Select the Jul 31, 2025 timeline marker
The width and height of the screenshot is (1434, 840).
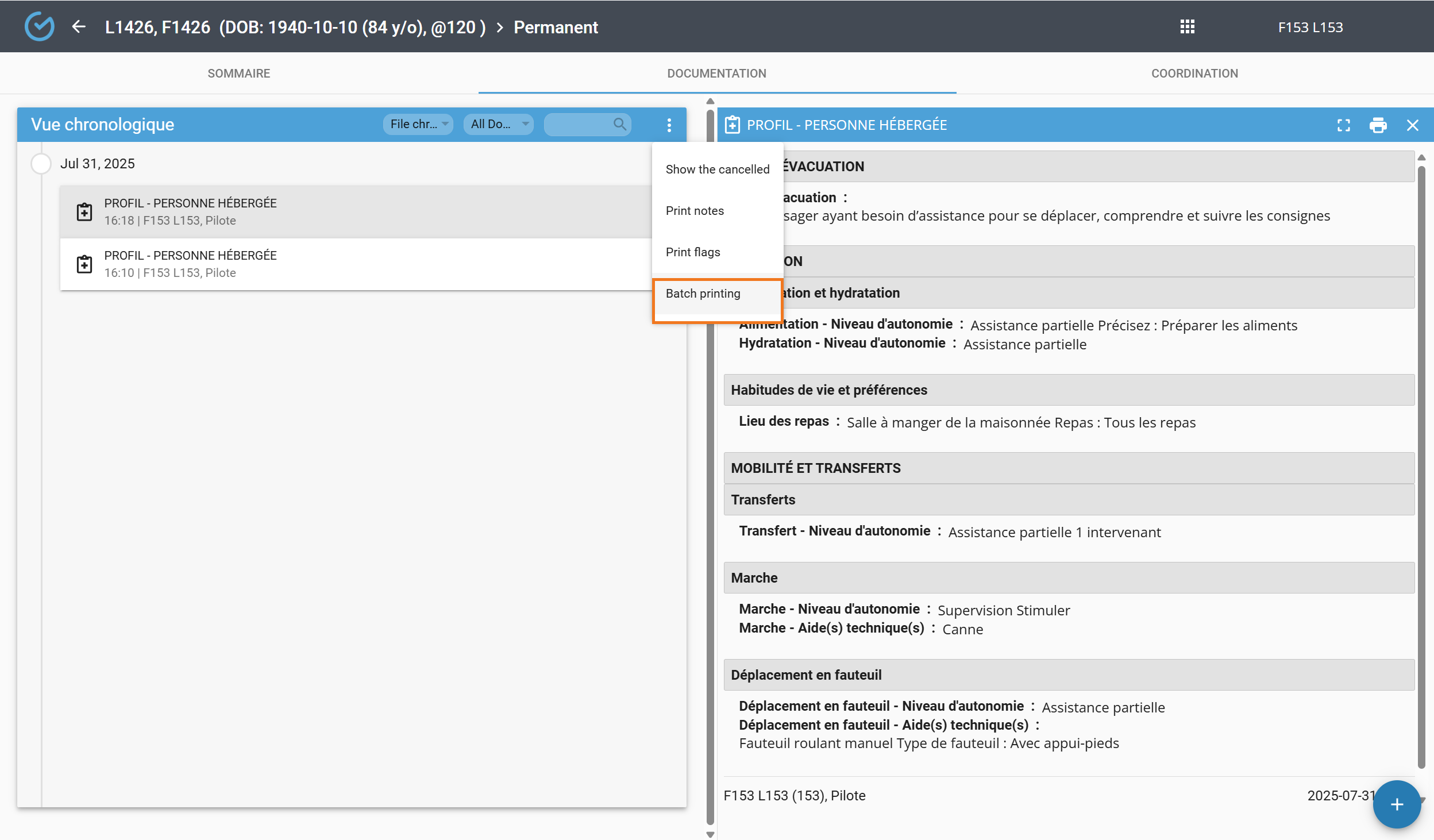click(41, 164)
